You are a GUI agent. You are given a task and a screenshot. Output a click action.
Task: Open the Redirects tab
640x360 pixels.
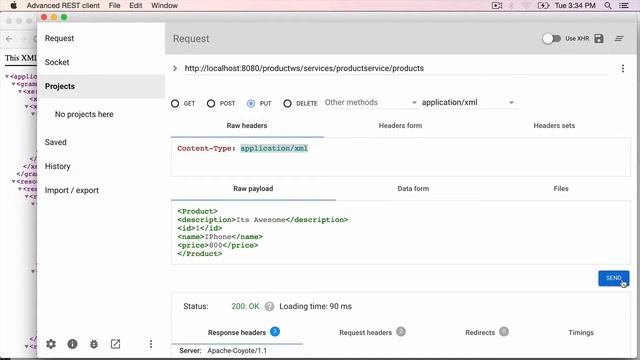pos(480,333)
